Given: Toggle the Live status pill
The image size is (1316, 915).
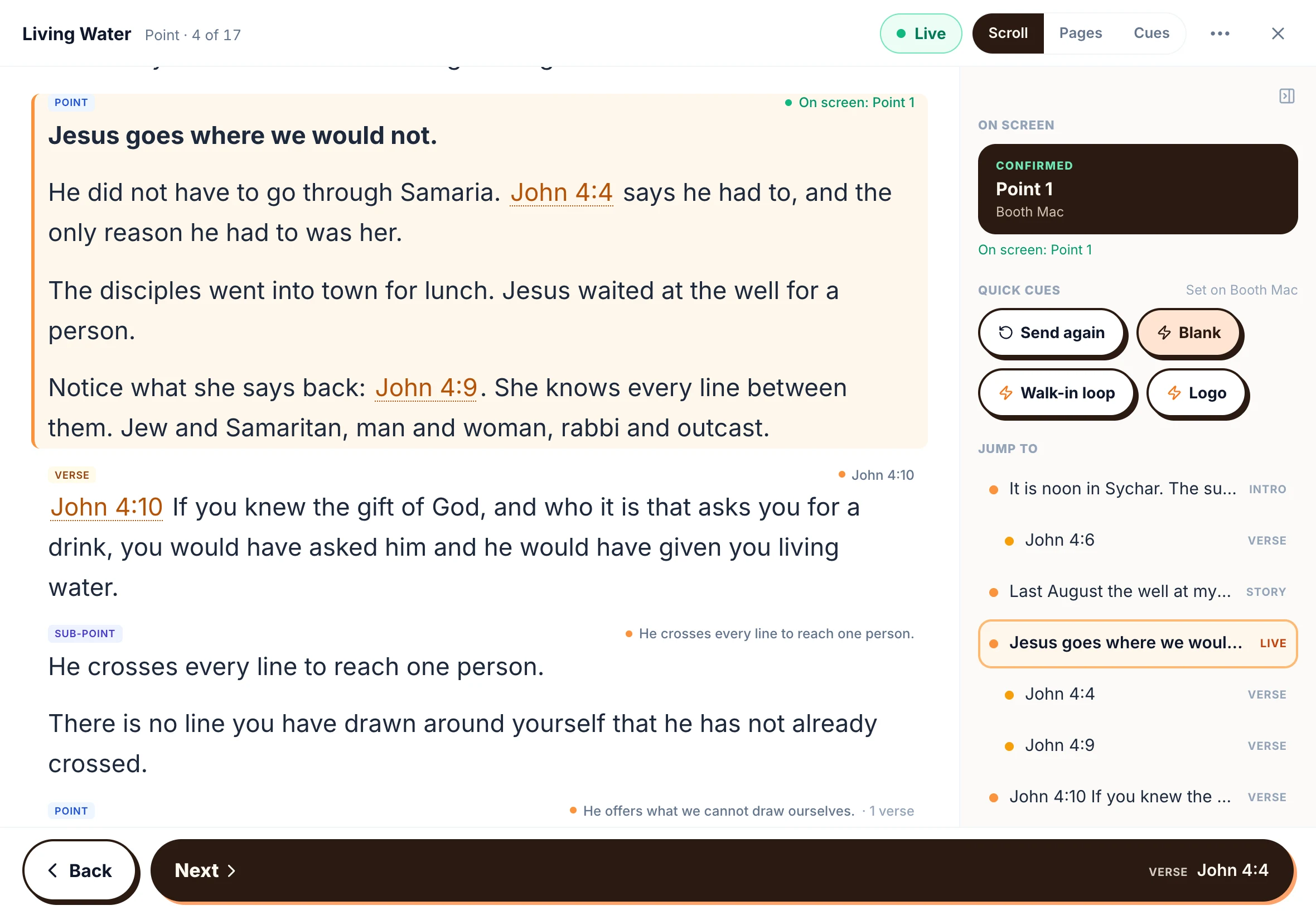Looking at the screenshot, I should pyautogui.click(x=921, y=33).
